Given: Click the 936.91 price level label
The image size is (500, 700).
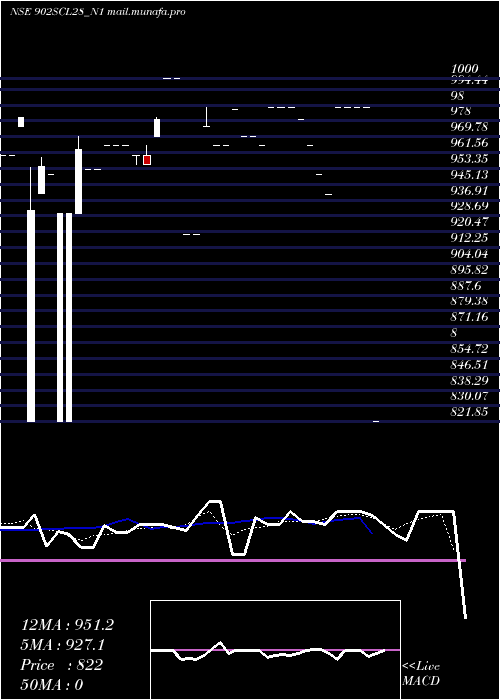Looking at the screenshot, I should (469, 191).
